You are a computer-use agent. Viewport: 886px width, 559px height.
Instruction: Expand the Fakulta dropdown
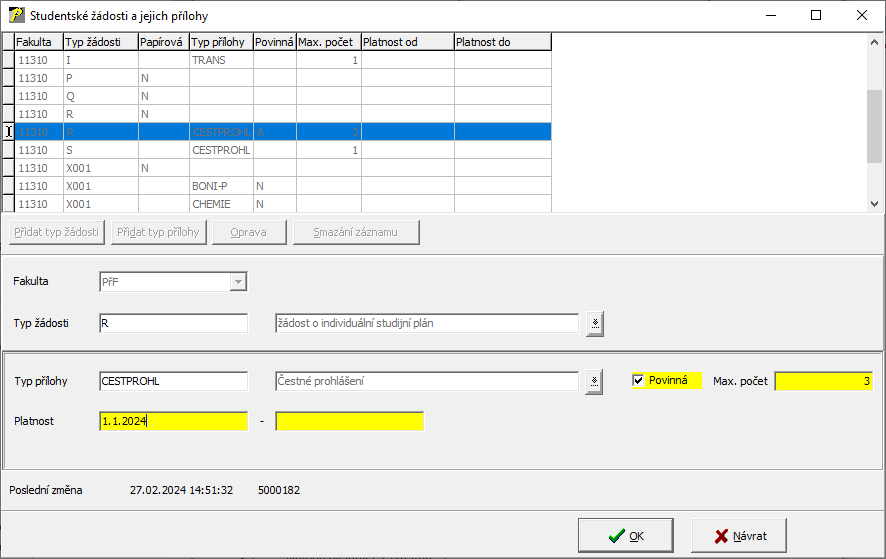(x=238, y=282)
